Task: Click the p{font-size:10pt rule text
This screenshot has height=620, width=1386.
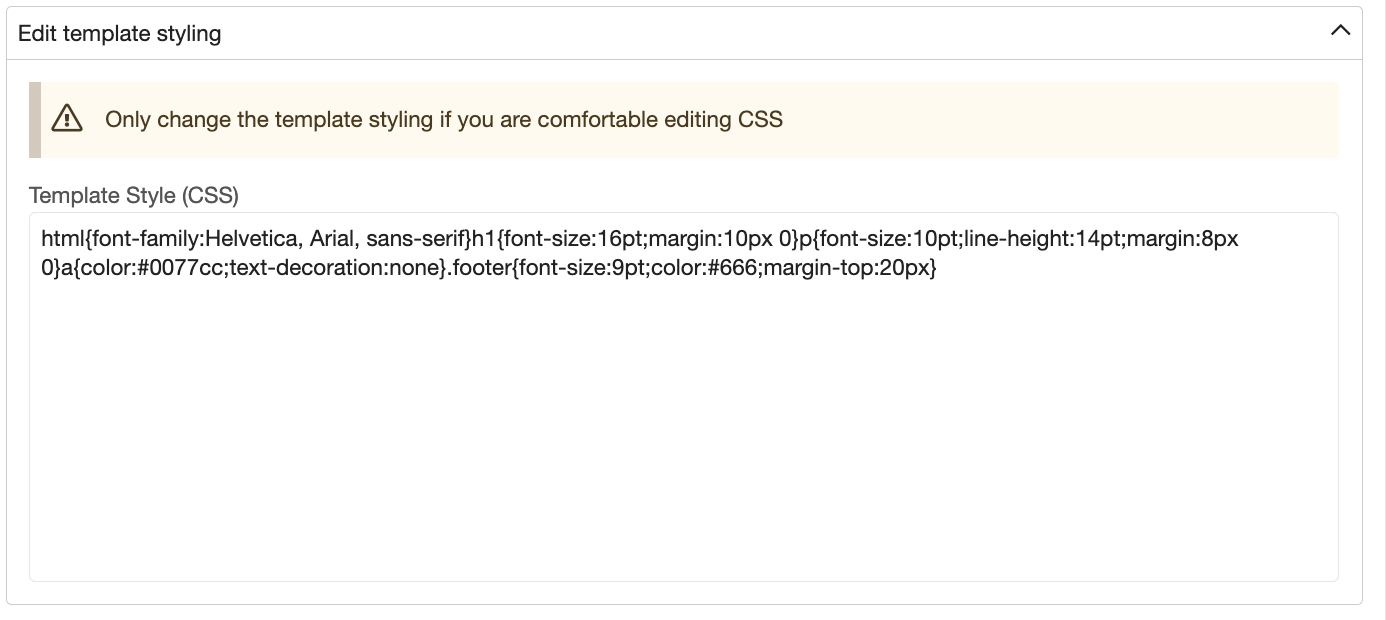Action: click(x=878, y=240)
